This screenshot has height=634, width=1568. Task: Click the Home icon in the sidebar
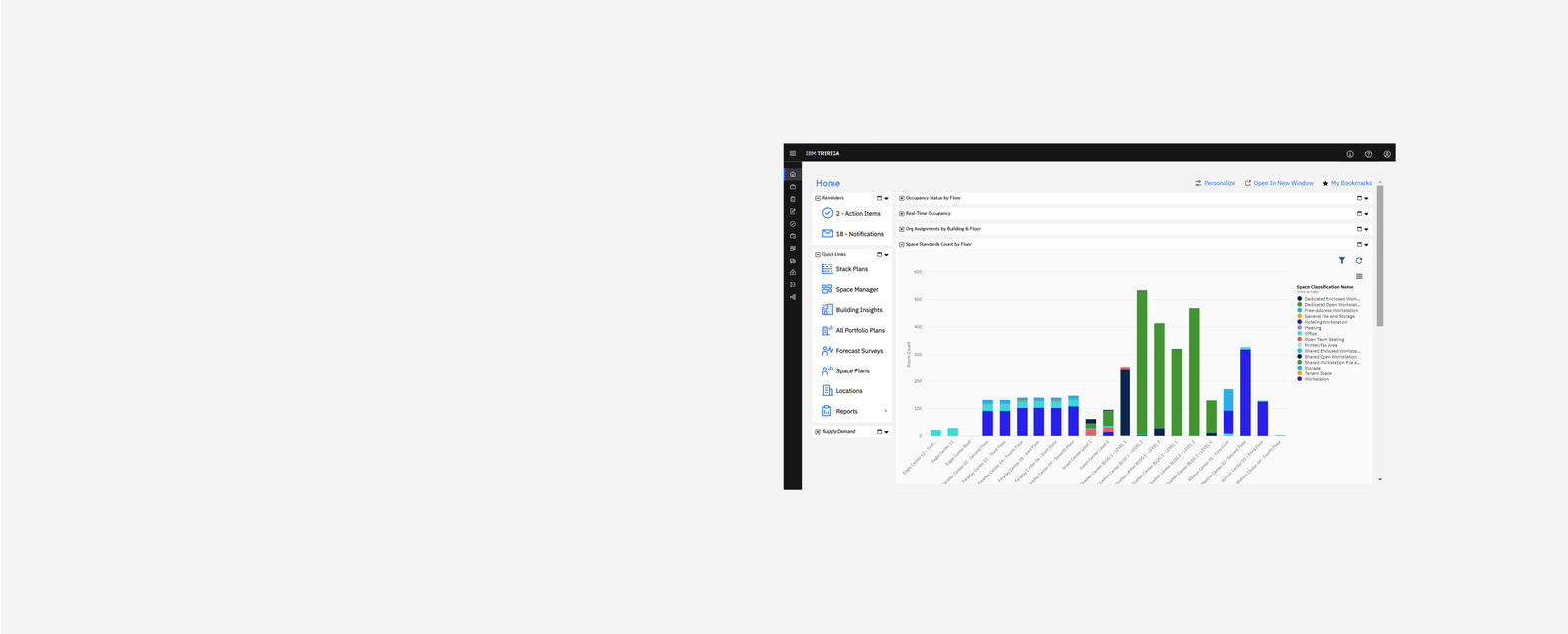[x=792, y=174]
